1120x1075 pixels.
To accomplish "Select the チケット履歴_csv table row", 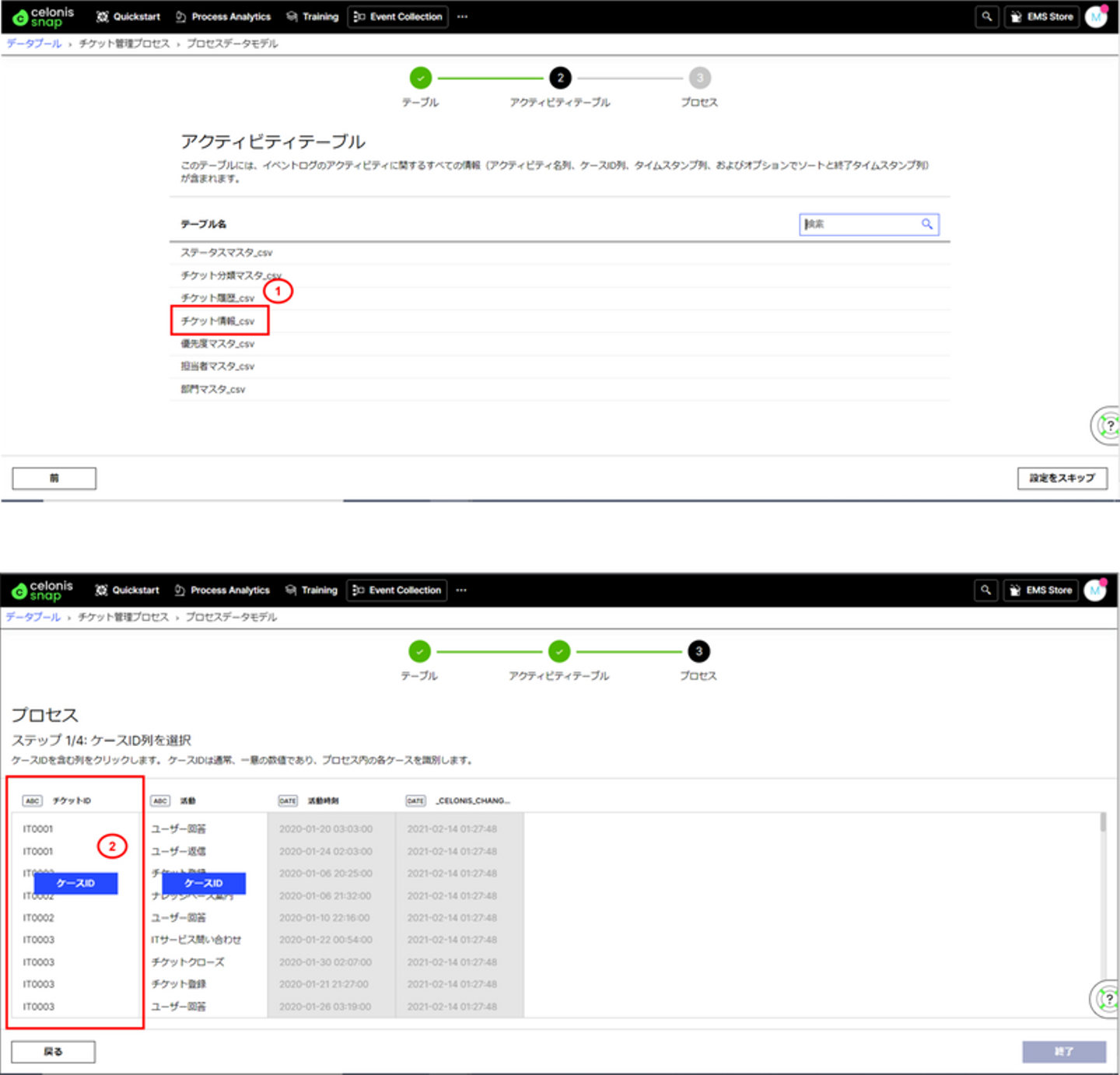I will [x=560, y=298].
